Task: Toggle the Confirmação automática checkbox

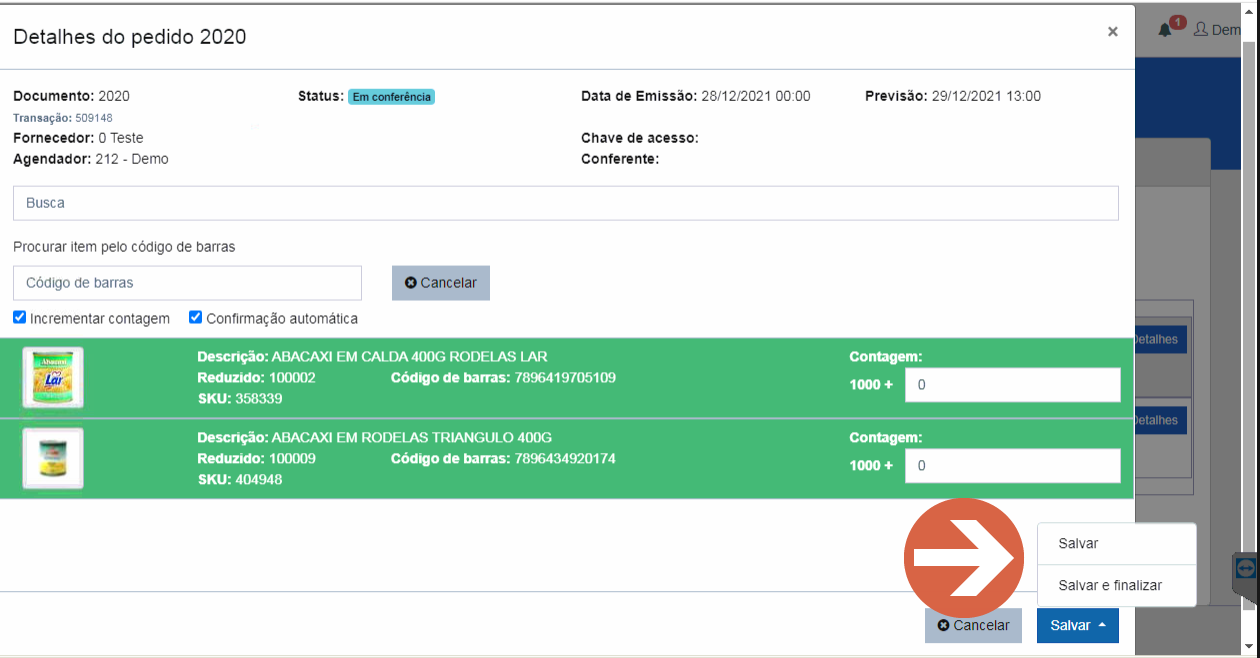Action: click(196, 318)
